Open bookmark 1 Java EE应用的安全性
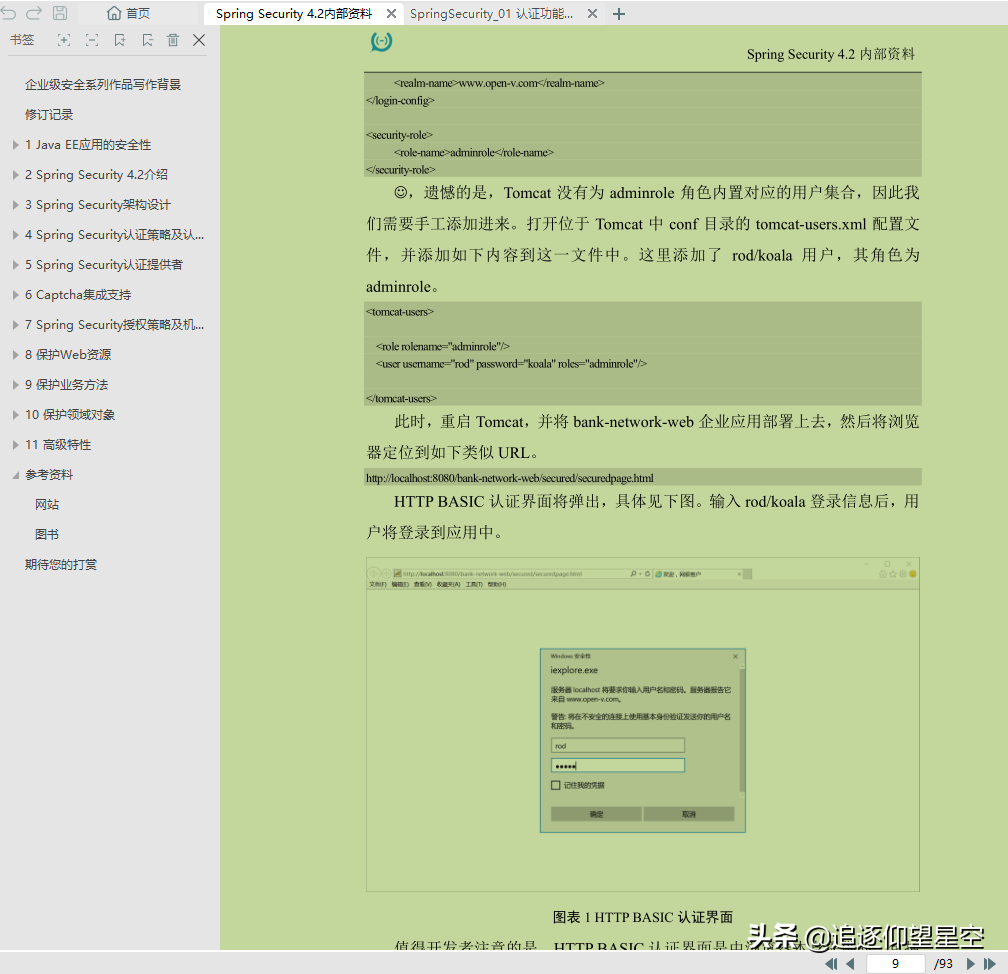 click(x=88, y=145)
